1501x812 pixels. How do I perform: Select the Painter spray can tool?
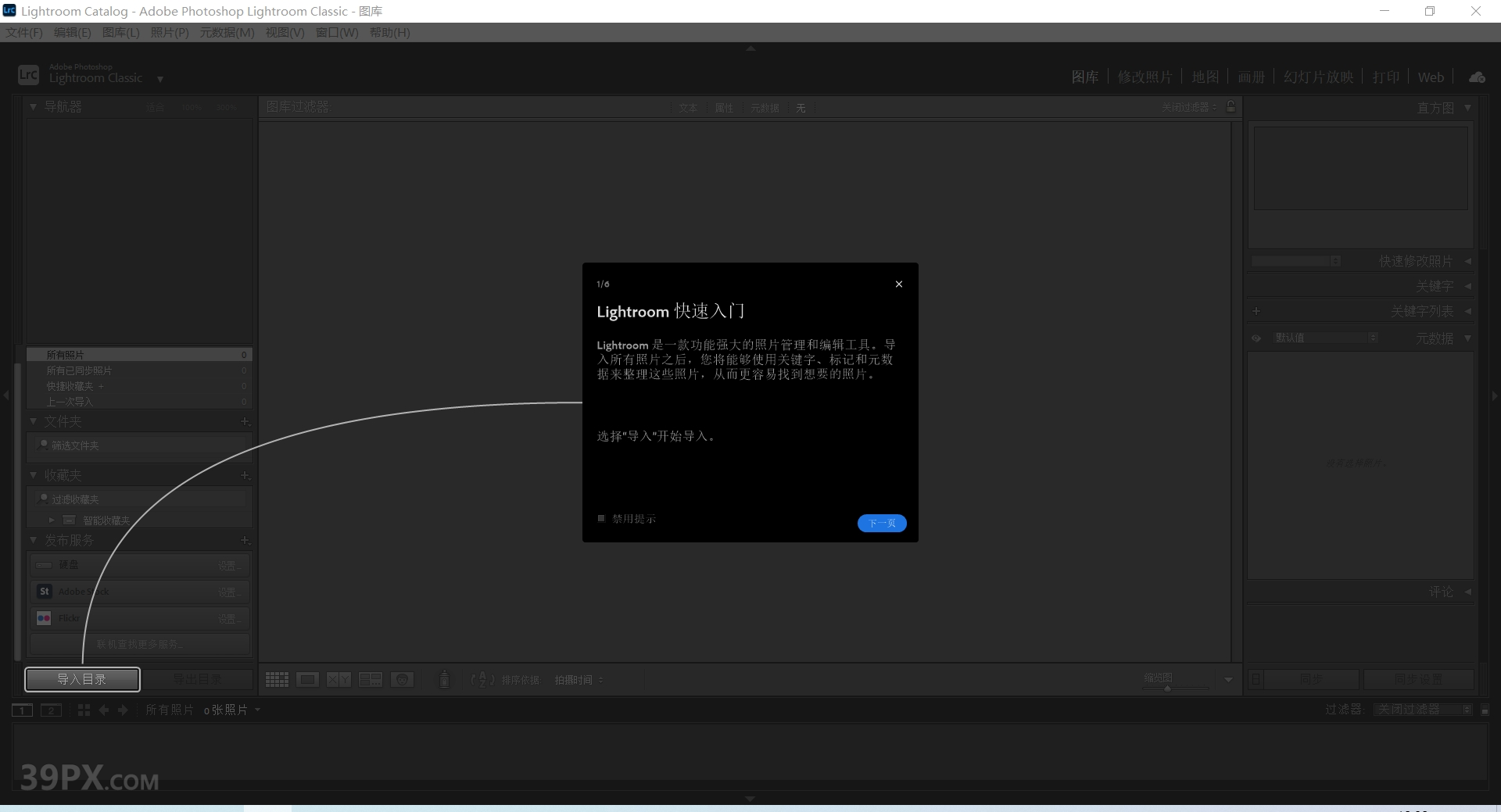(x=444, y=679)
